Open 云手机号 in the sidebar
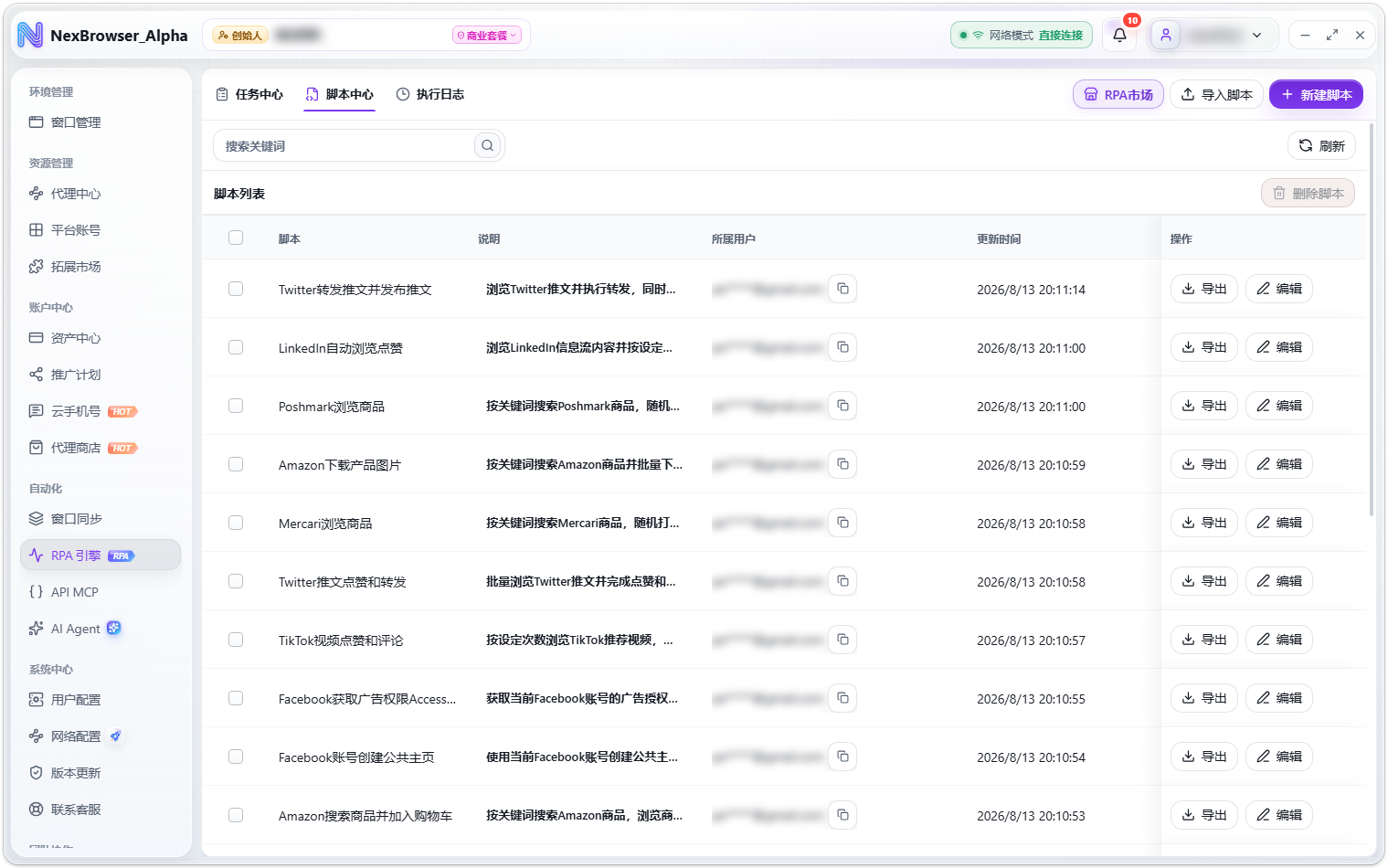Image resolution: width=1388 pixels, height=868 pixels. [101, 411]
